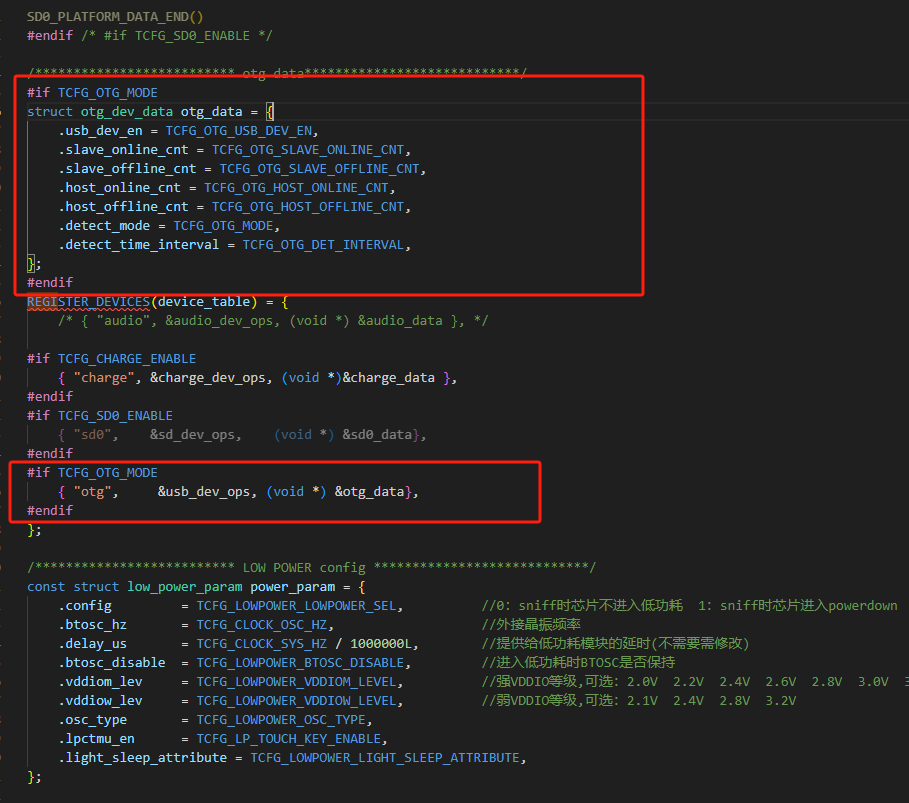Click the &sd_dev_ops reference
909x803 pixels.
click(192, 435)
